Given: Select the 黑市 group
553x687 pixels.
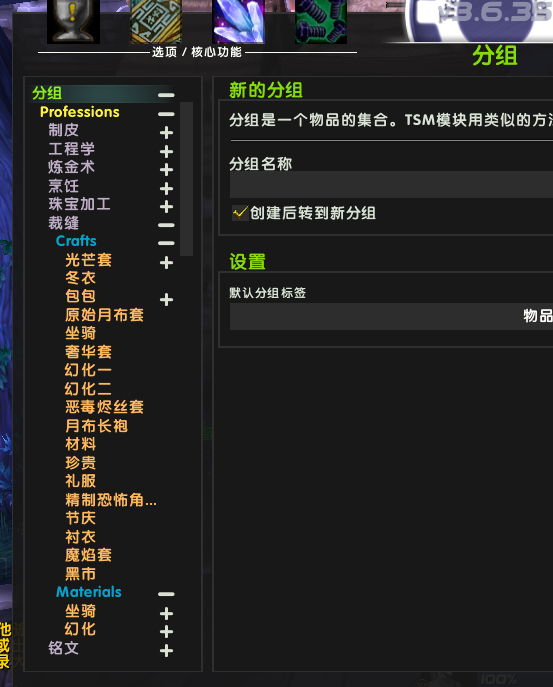Looking at the screenshot, I should [x=80, y=574].
